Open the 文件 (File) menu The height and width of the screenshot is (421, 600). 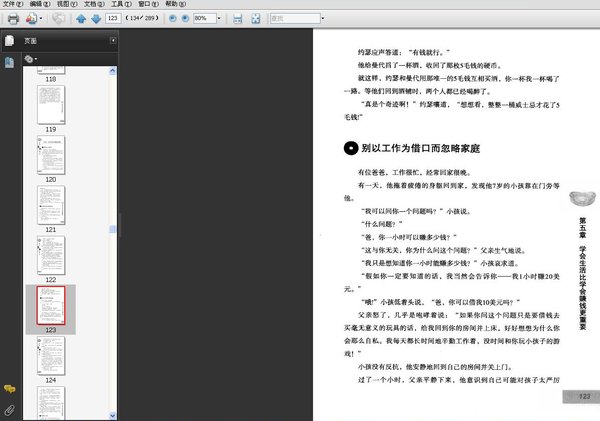coord(12,5)
